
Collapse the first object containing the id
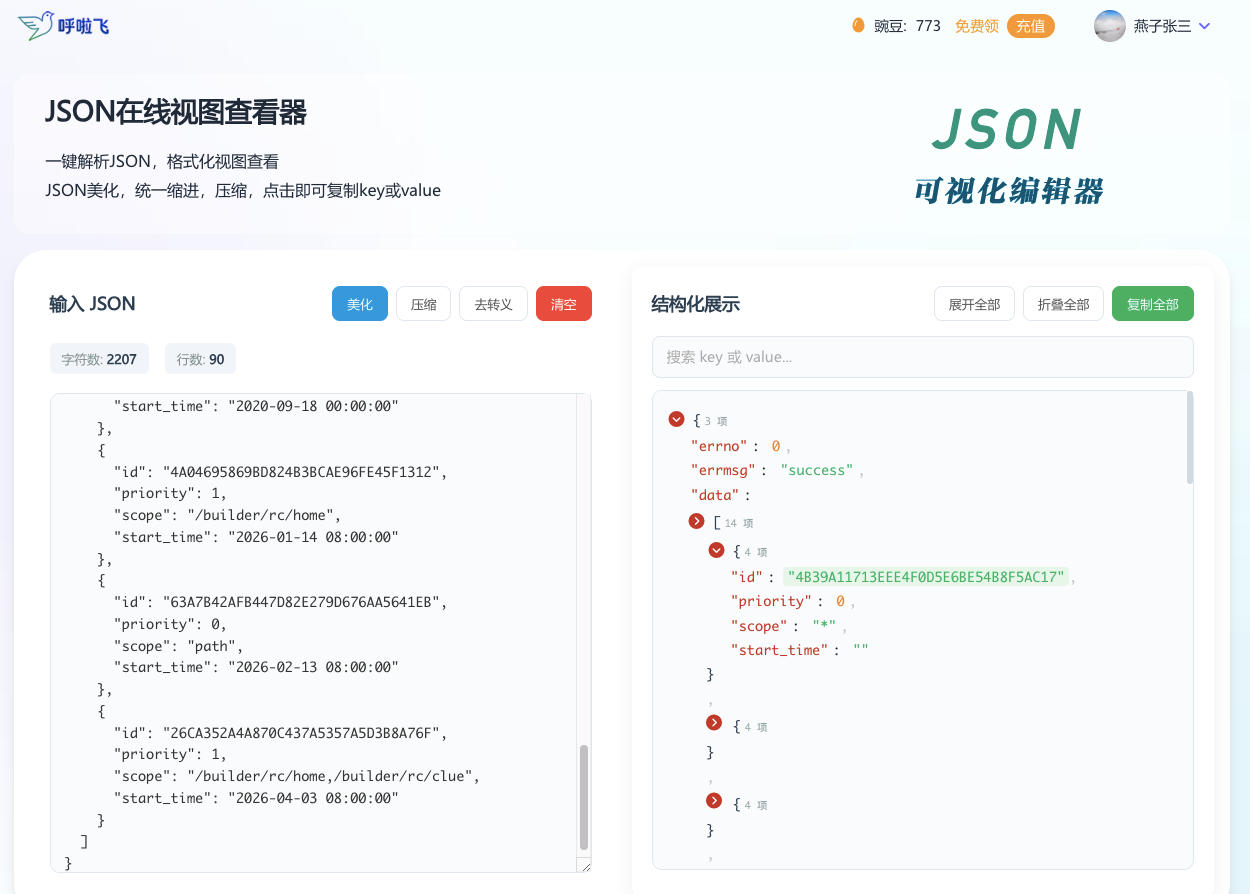click(x=716, y=550)
